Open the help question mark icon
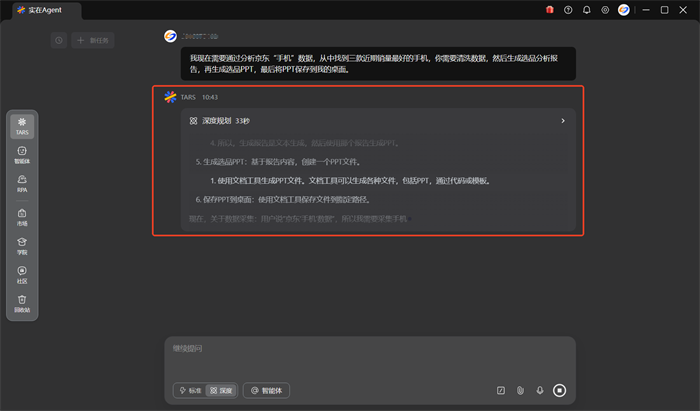Image resolution: width=700 pixels, height=411 pixels. 568,10
